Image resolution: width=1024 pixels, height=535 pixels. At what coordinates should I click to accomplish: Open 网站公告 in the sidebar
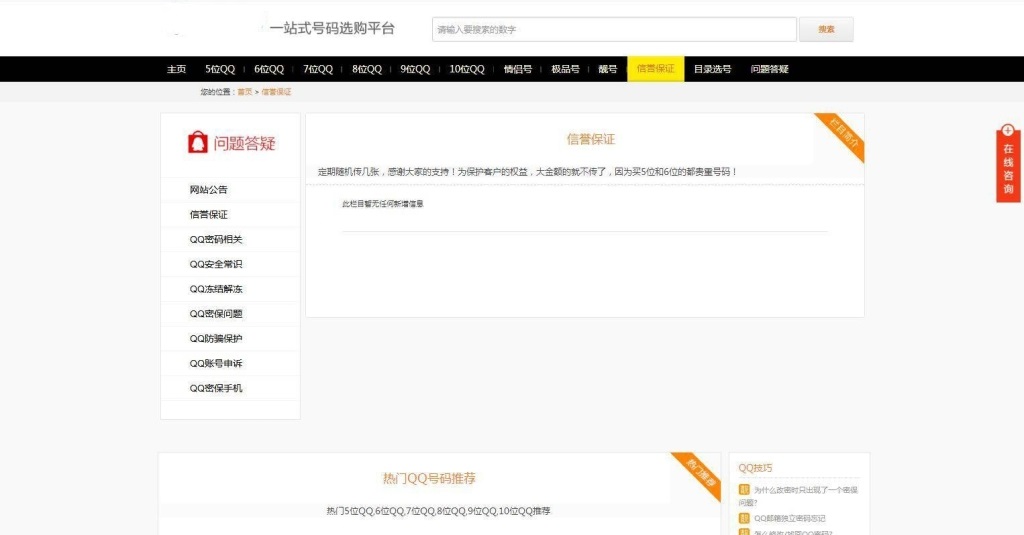coord(209,190)
